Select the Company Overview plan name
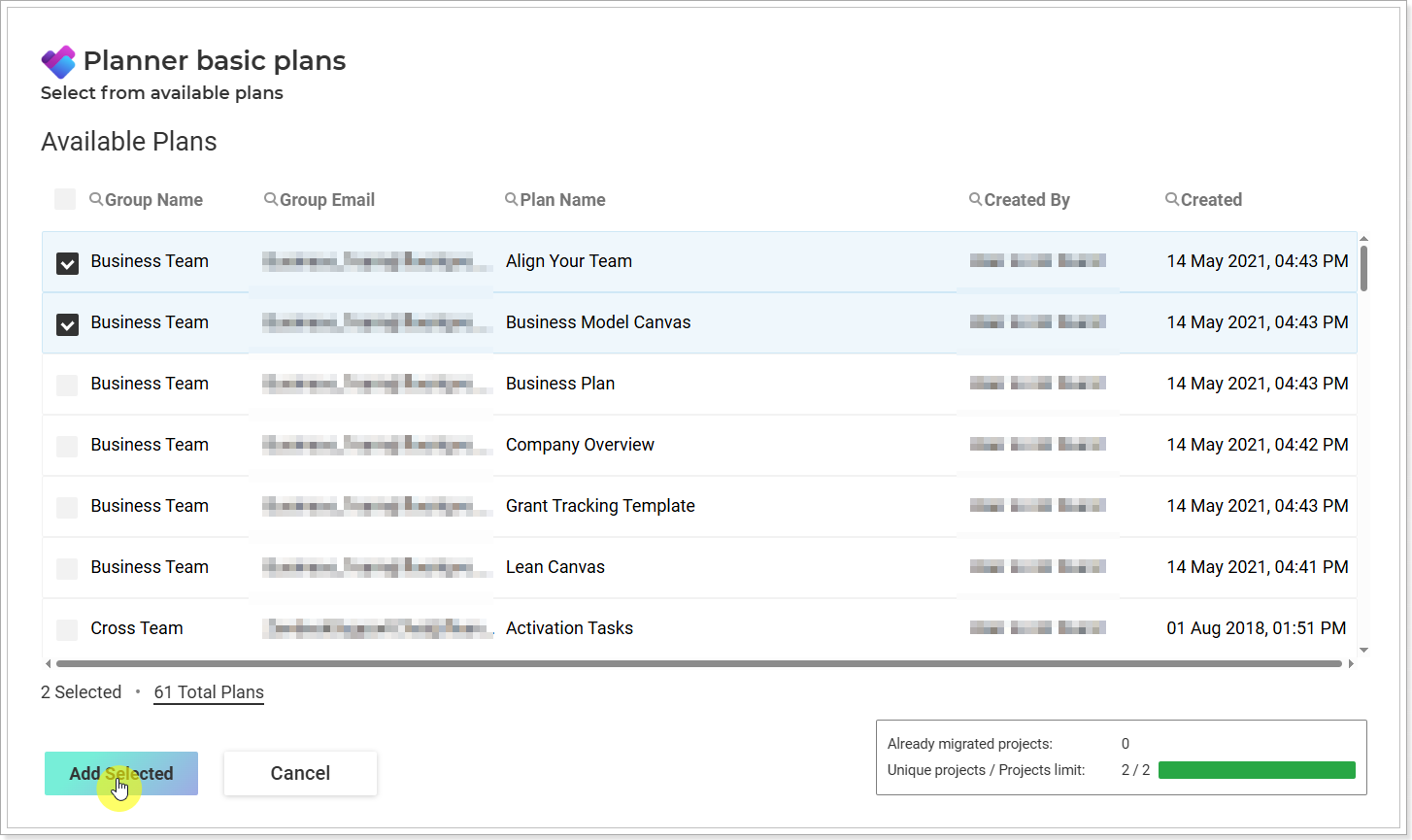Viewport: 1412px width, 840px height. [x=580, y=445]
